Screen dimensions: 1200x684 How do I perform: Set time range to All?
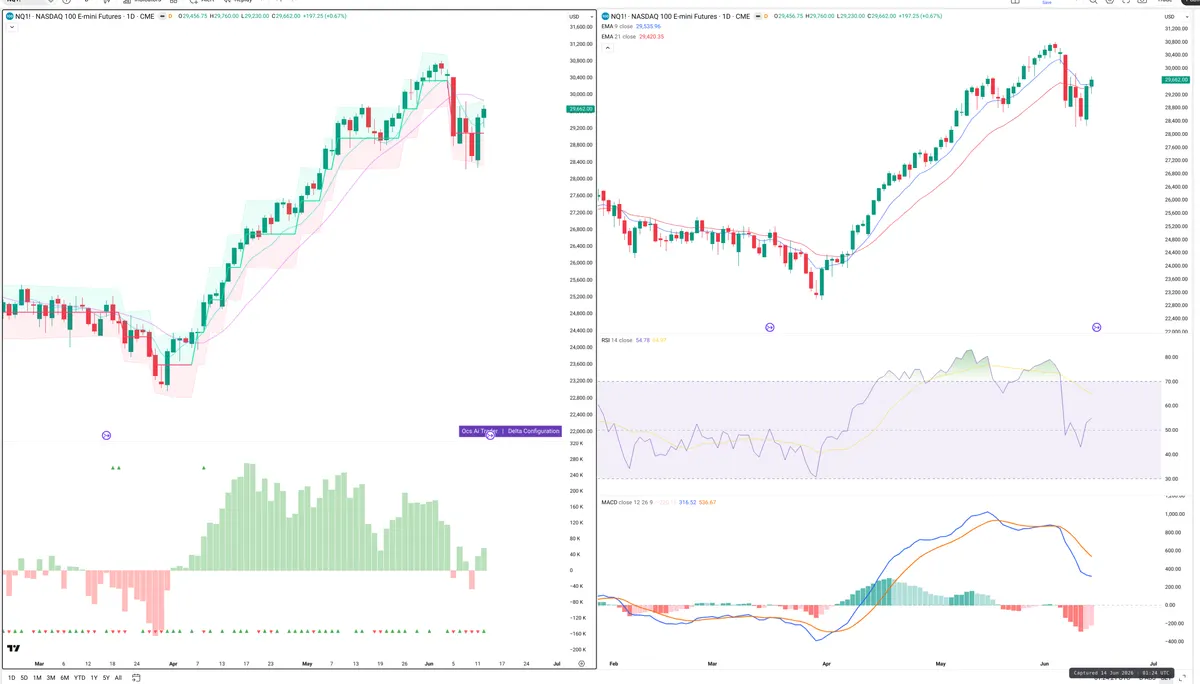(118, 678)
